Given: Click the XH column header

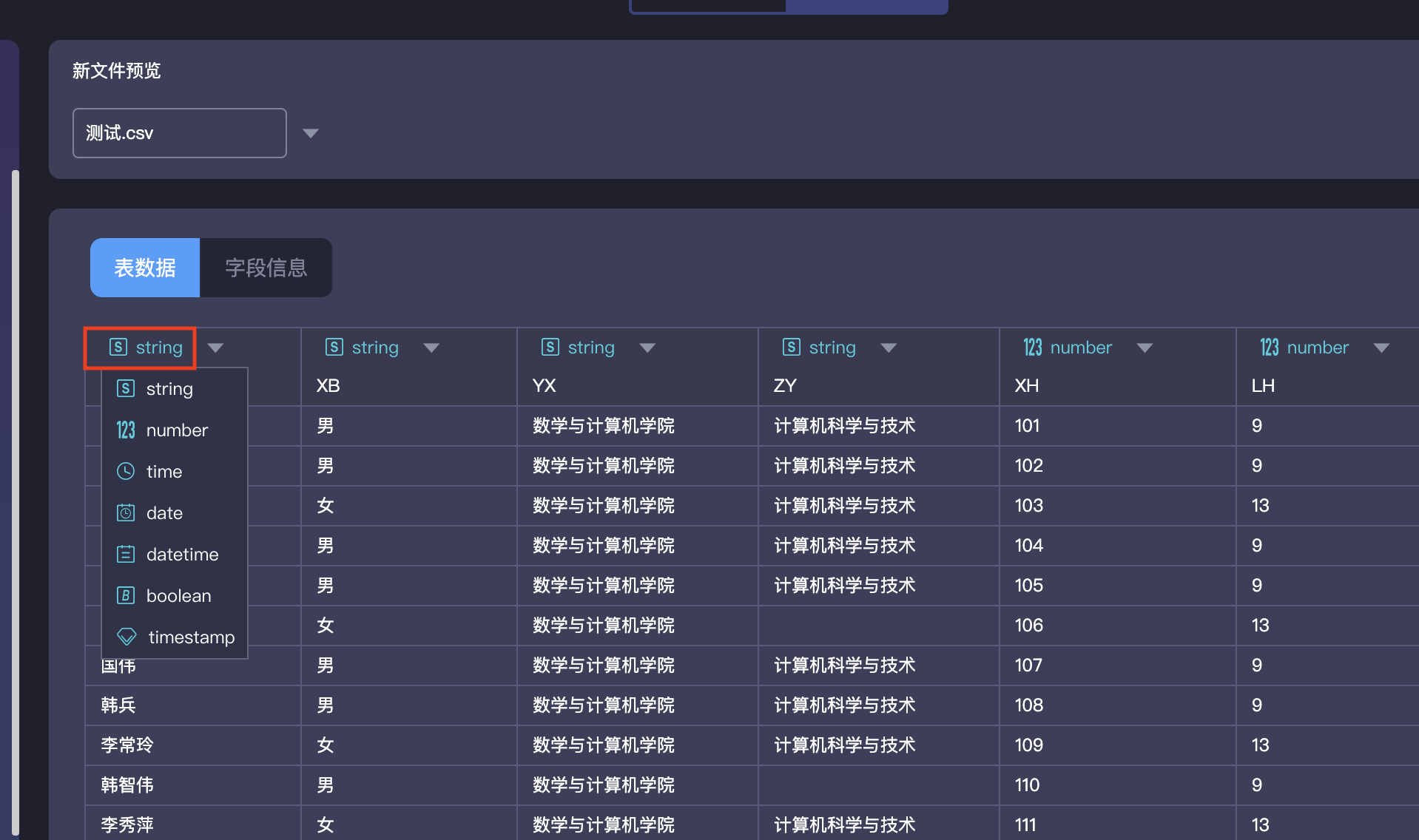Looking at the screenshot, I should click(1027, 385).
